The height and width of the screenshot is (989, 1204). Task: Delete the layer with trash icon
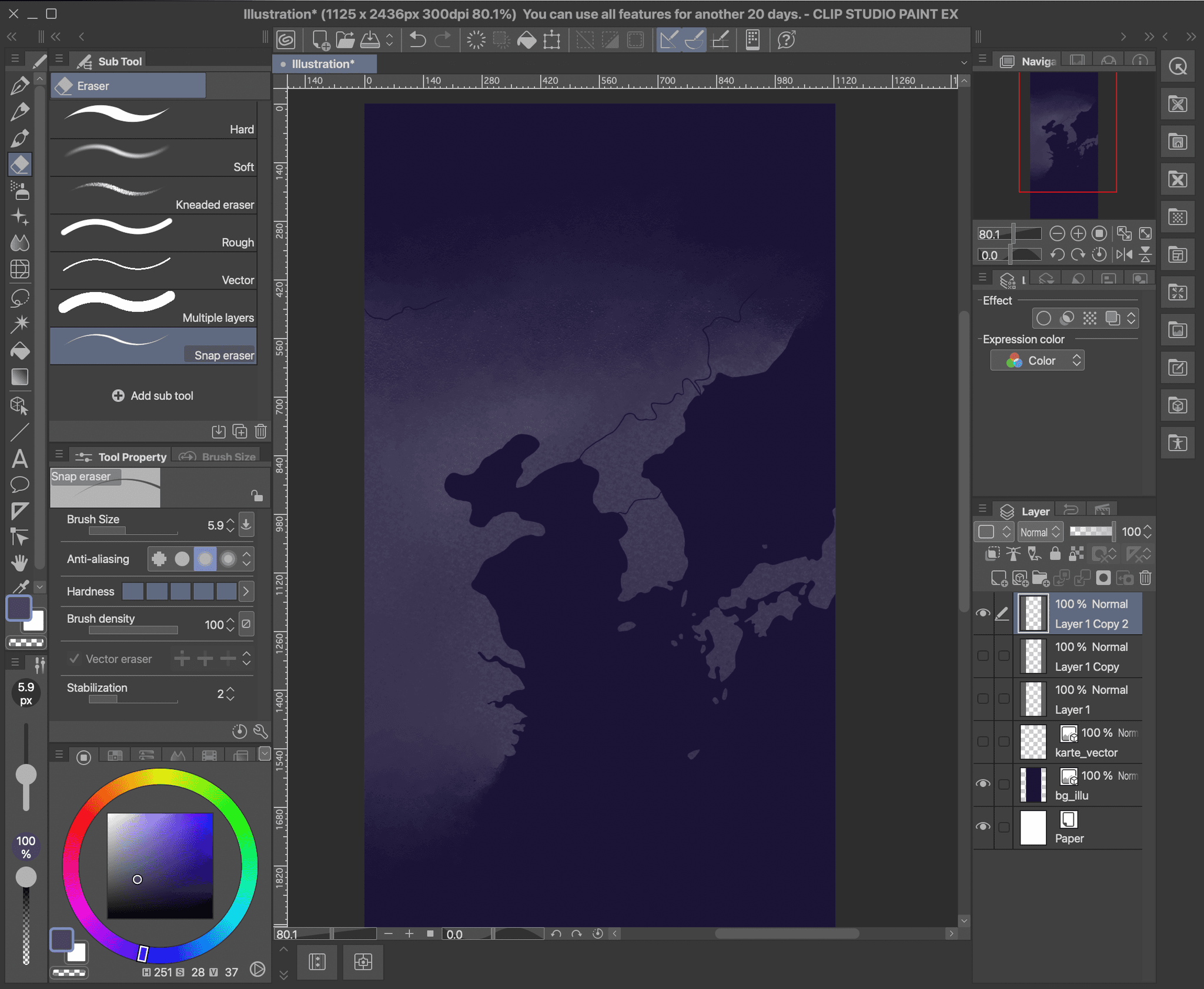tap(1145, 578)
